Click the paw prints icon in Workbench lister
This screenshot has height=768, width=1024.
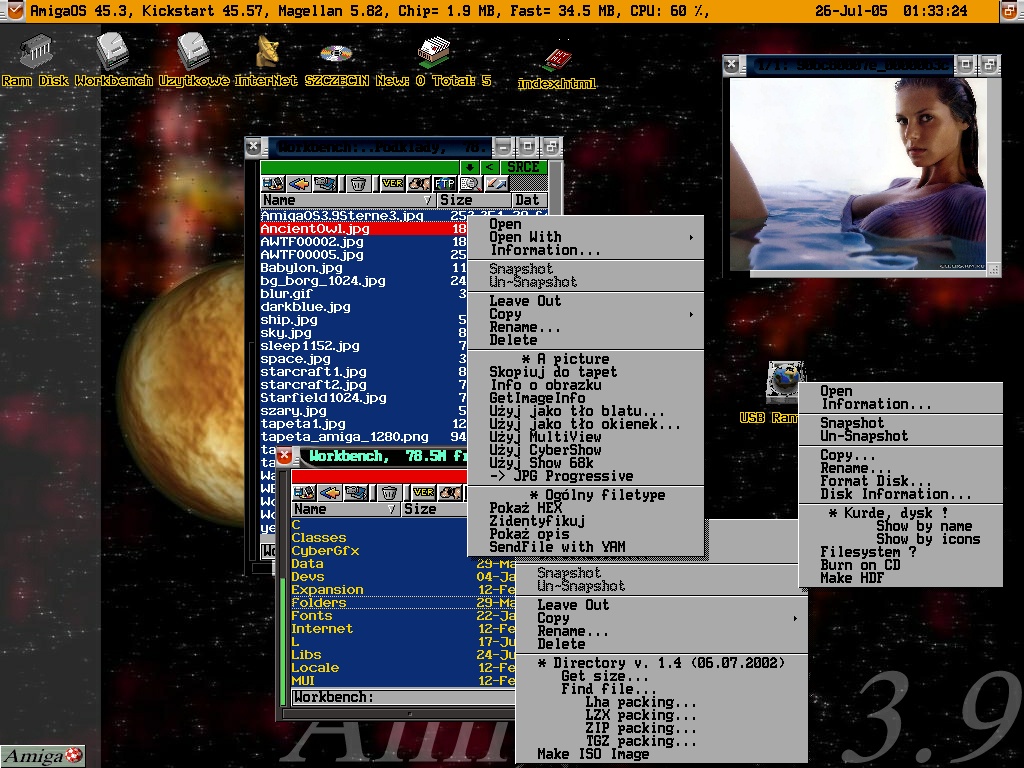(450, 492)
